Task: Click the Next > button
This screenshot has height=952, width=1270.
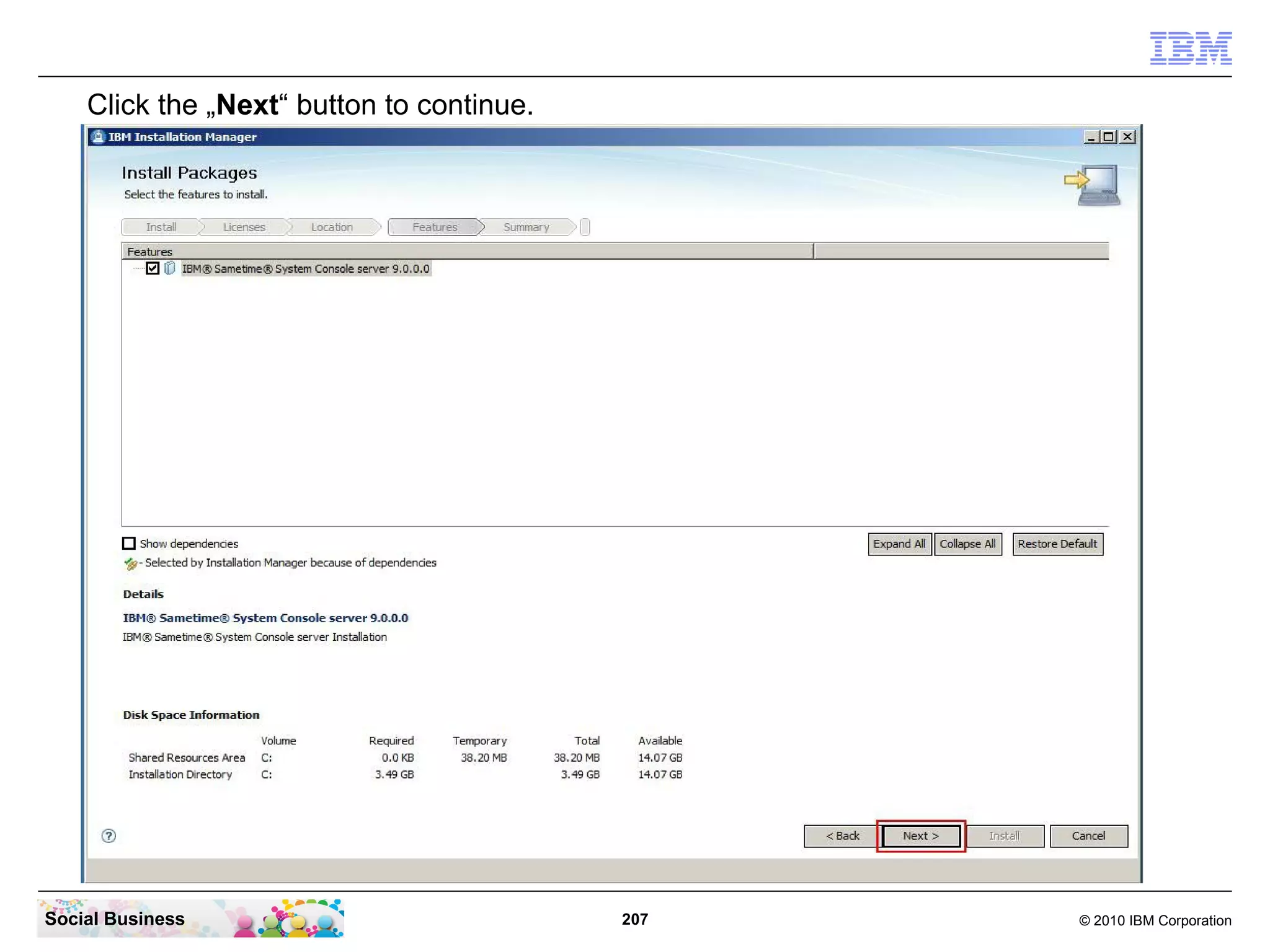Action: point(921,835)
